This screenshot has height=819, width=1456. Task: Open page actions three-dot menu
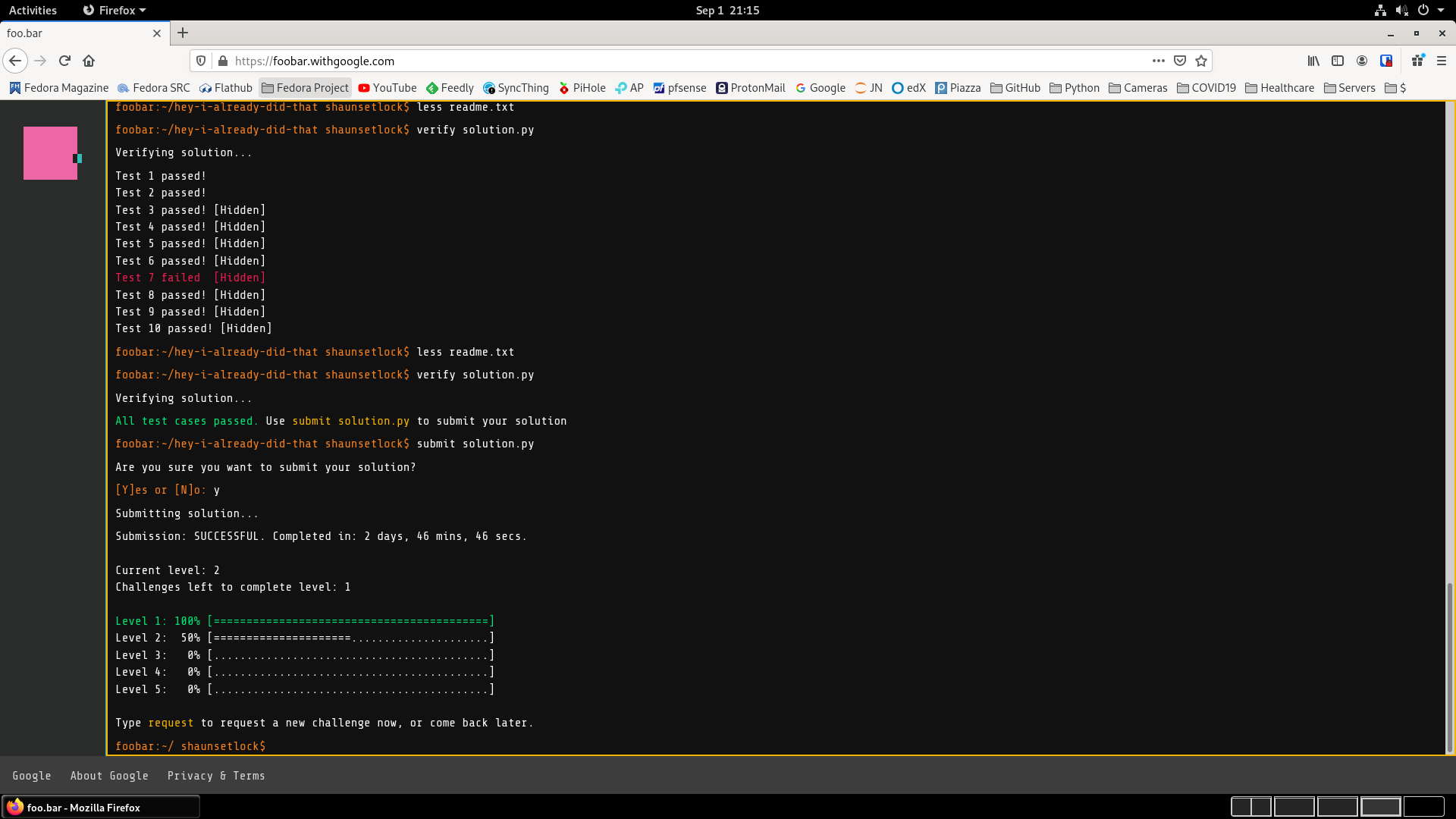tap(1159, 61)
